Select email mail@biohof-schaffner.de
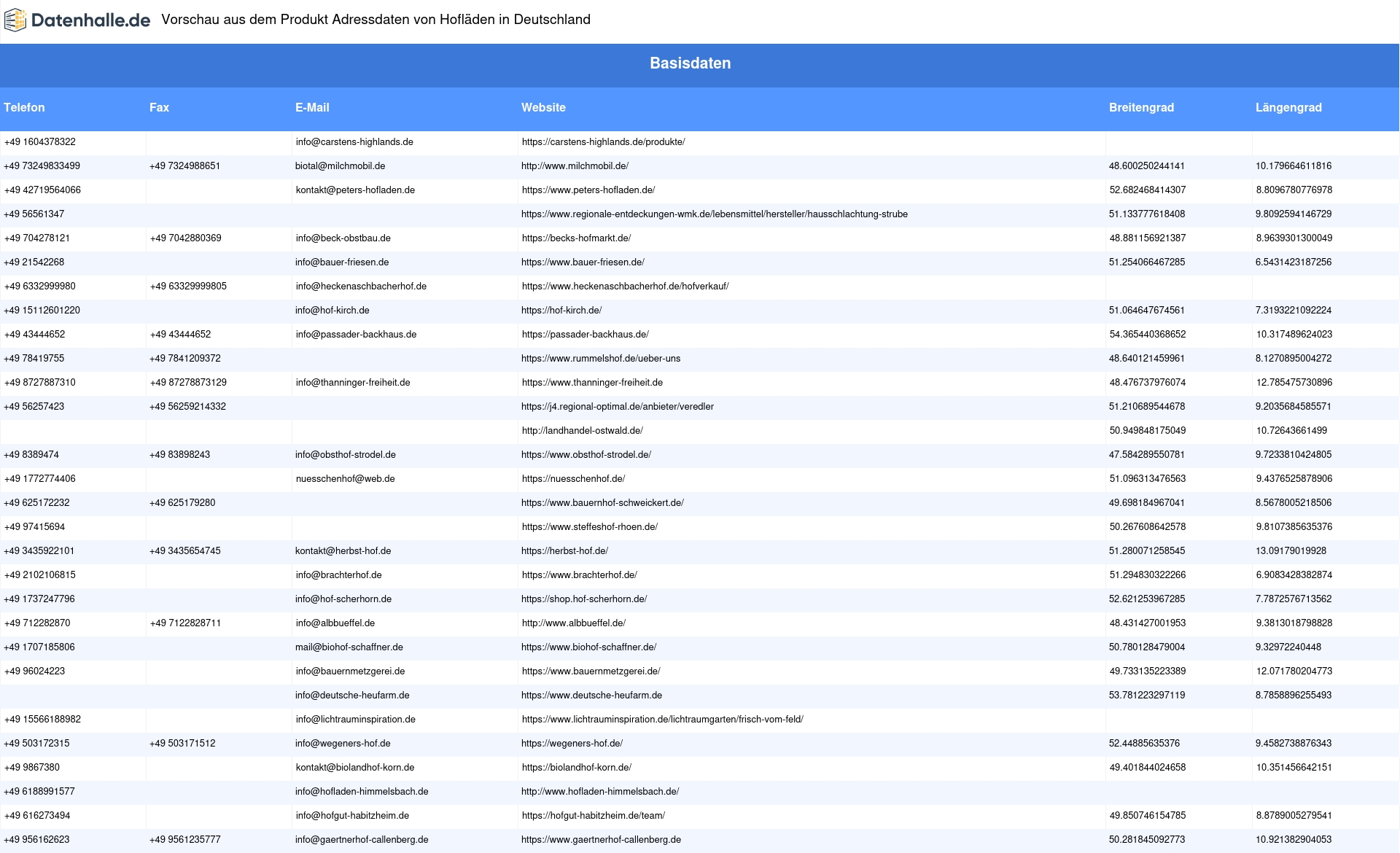The height and width of the screenshot is (853, 1400). [349, 647]
